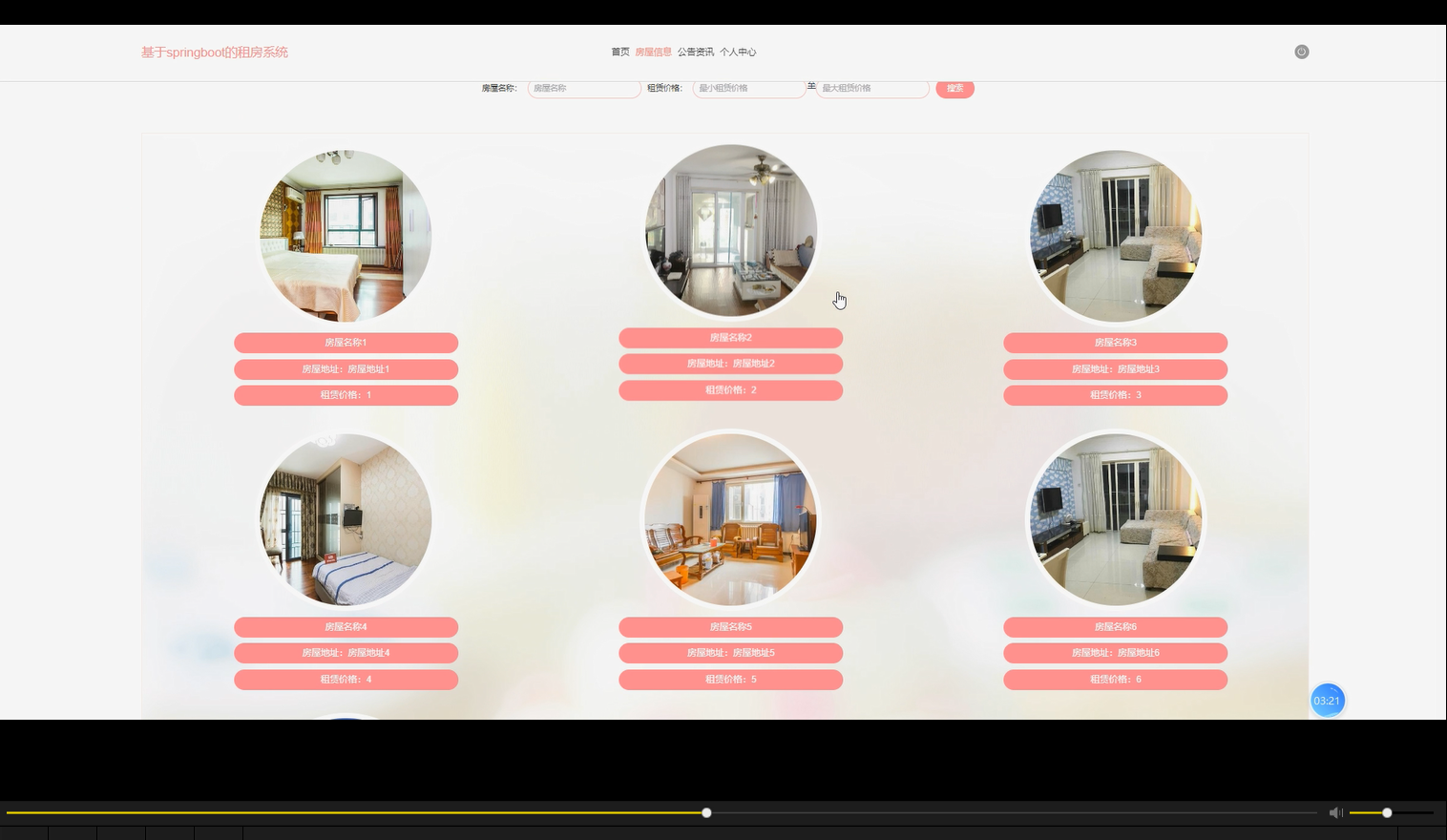Open the photo of 房屋名称5

pyautogui.click(x=731, y=519)
